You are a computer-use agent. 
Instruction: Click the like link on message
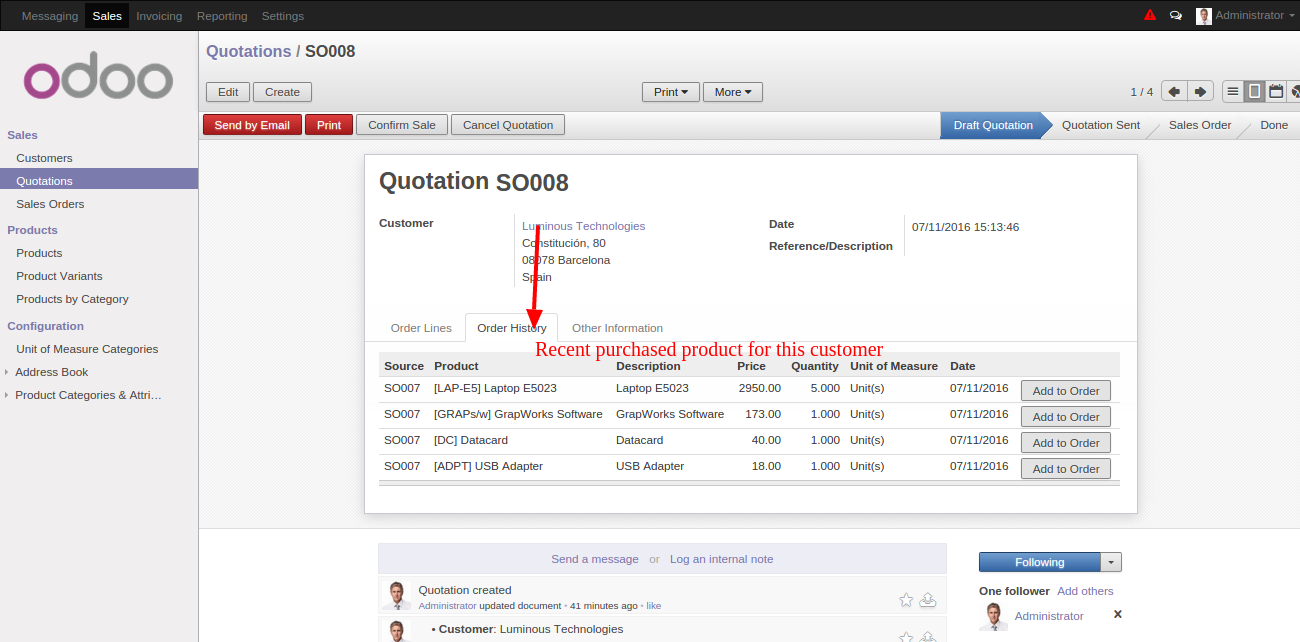(x=653, y=606)
